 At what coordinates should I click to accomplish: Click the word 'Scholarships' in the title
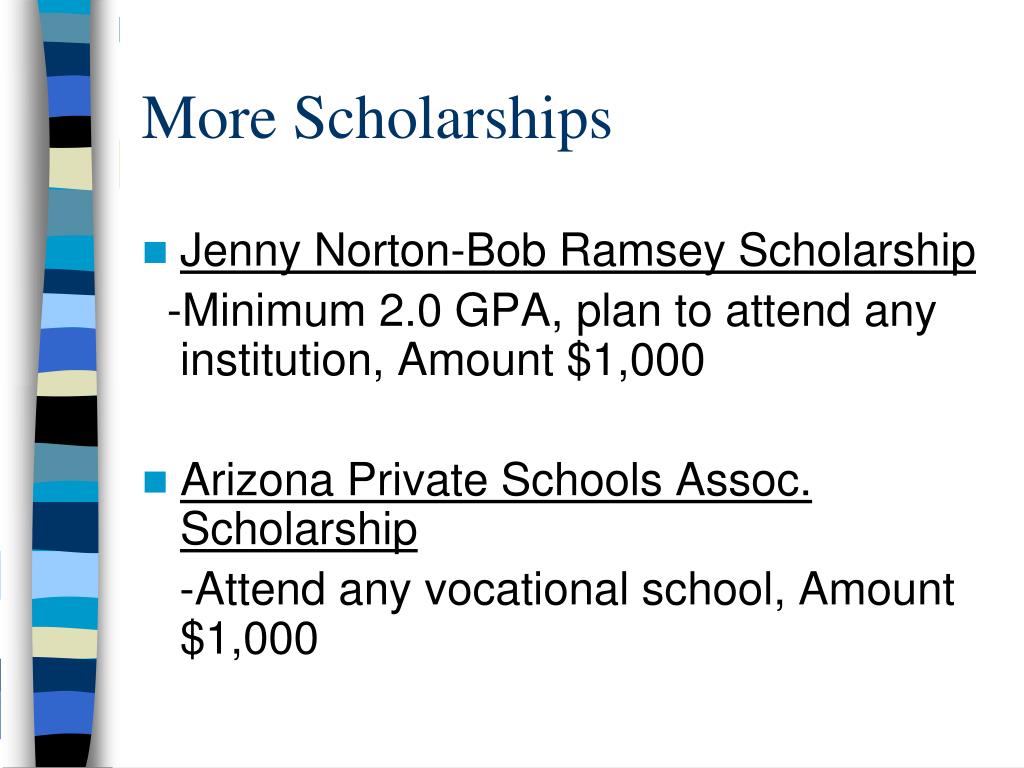tap(453, 120)
